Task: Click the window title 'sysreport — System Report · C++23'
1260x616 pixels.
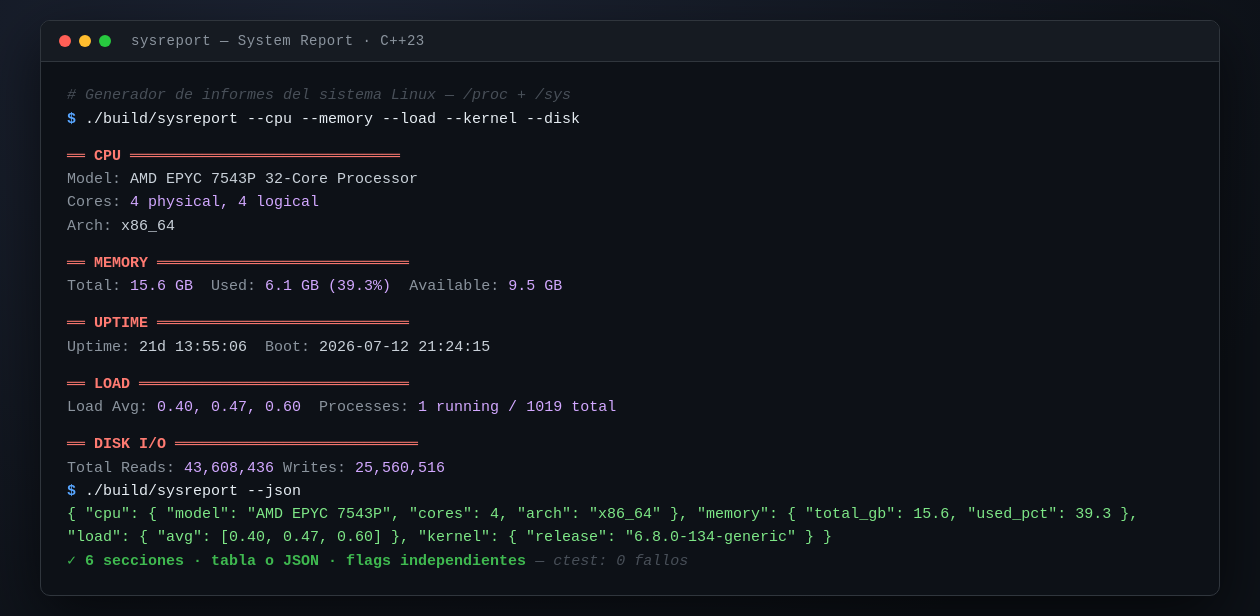Action: [278, 41]
